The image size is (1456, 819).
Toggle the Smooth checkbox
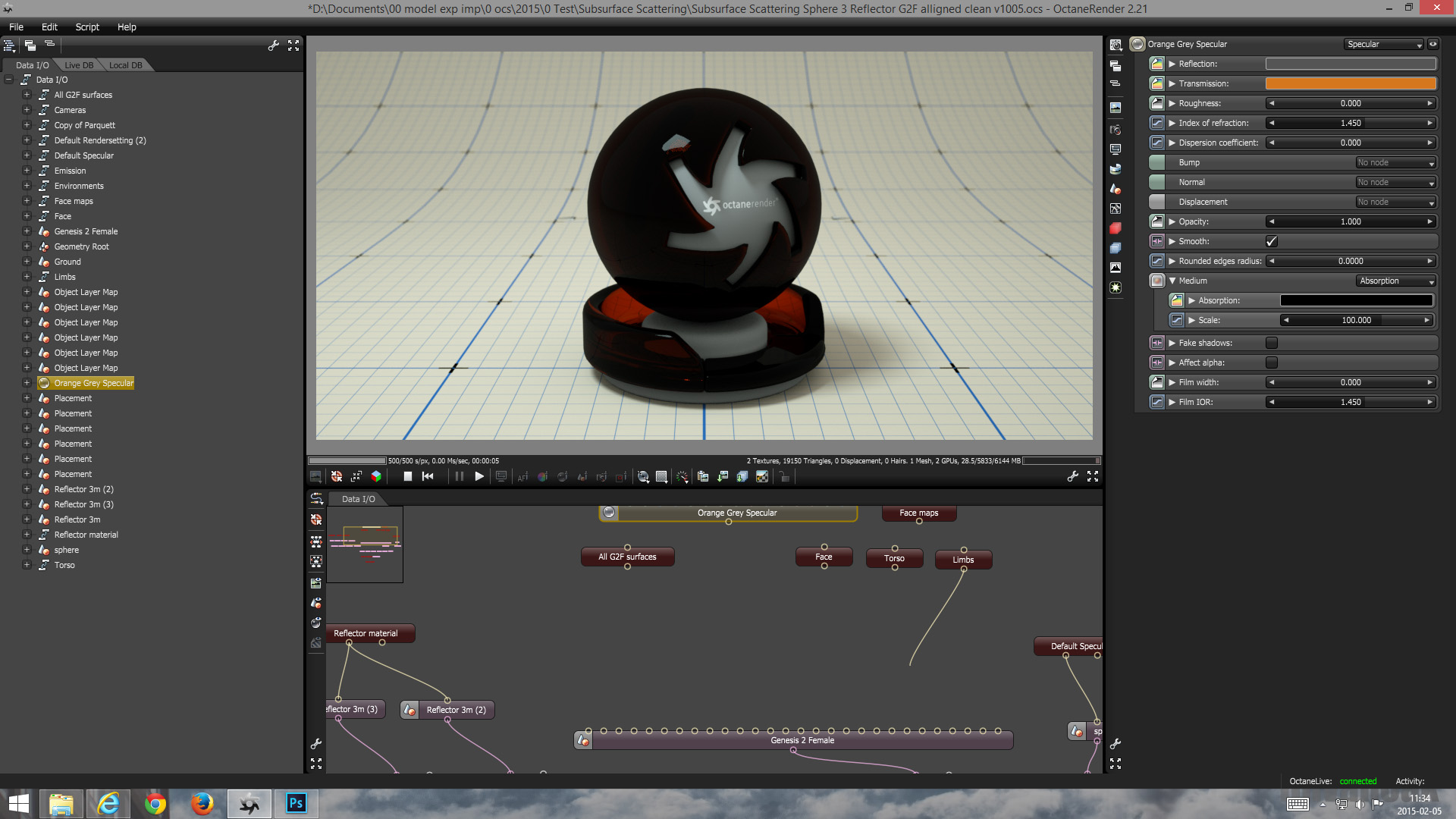[x=1272, y=241]
